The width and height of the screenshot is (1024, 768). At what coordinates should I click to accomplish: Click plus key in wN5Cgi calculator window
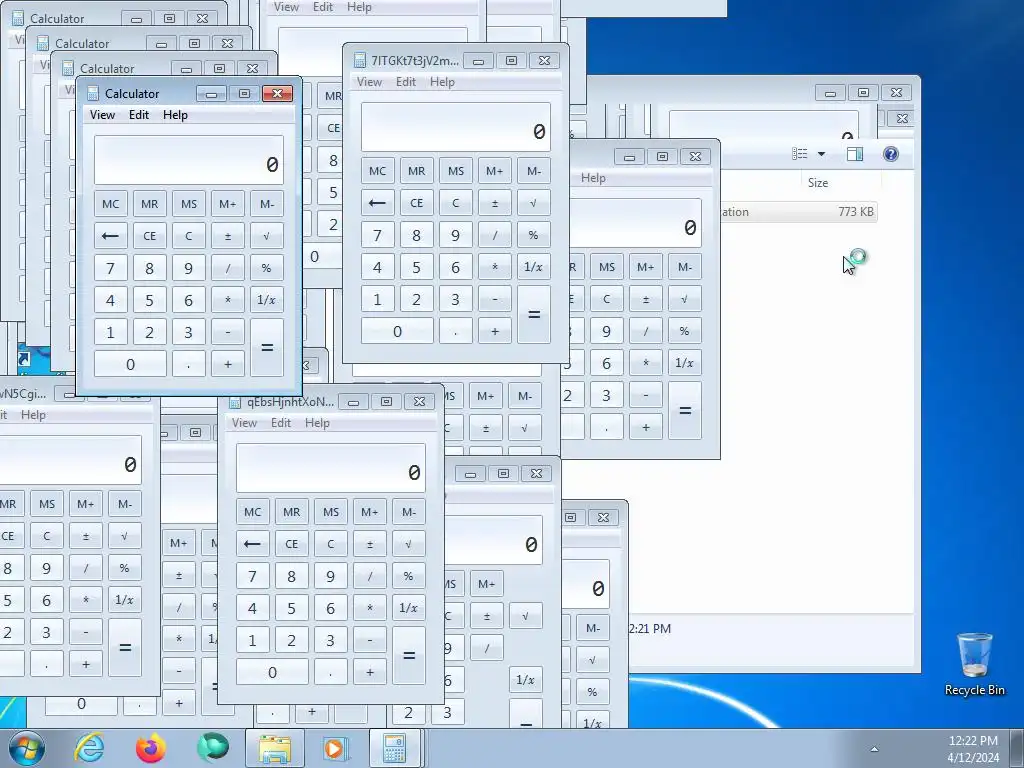pyautogui.click(x=86, y=664)
